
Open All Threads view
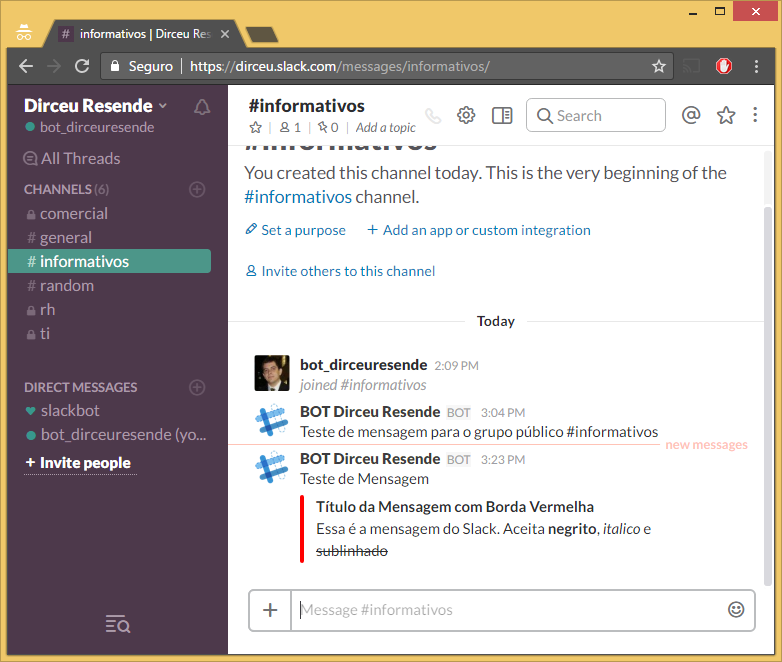(72, 159)
